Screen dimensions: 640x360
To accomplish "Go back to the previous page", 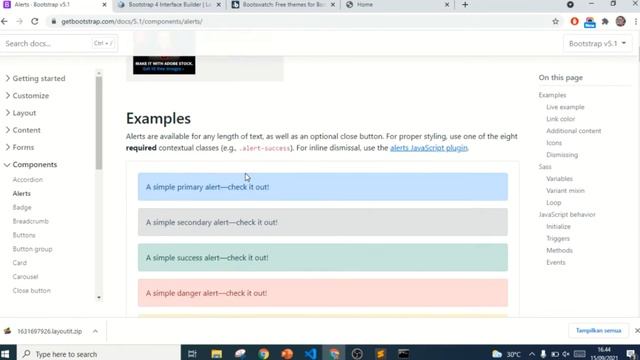I will point(4,21).
